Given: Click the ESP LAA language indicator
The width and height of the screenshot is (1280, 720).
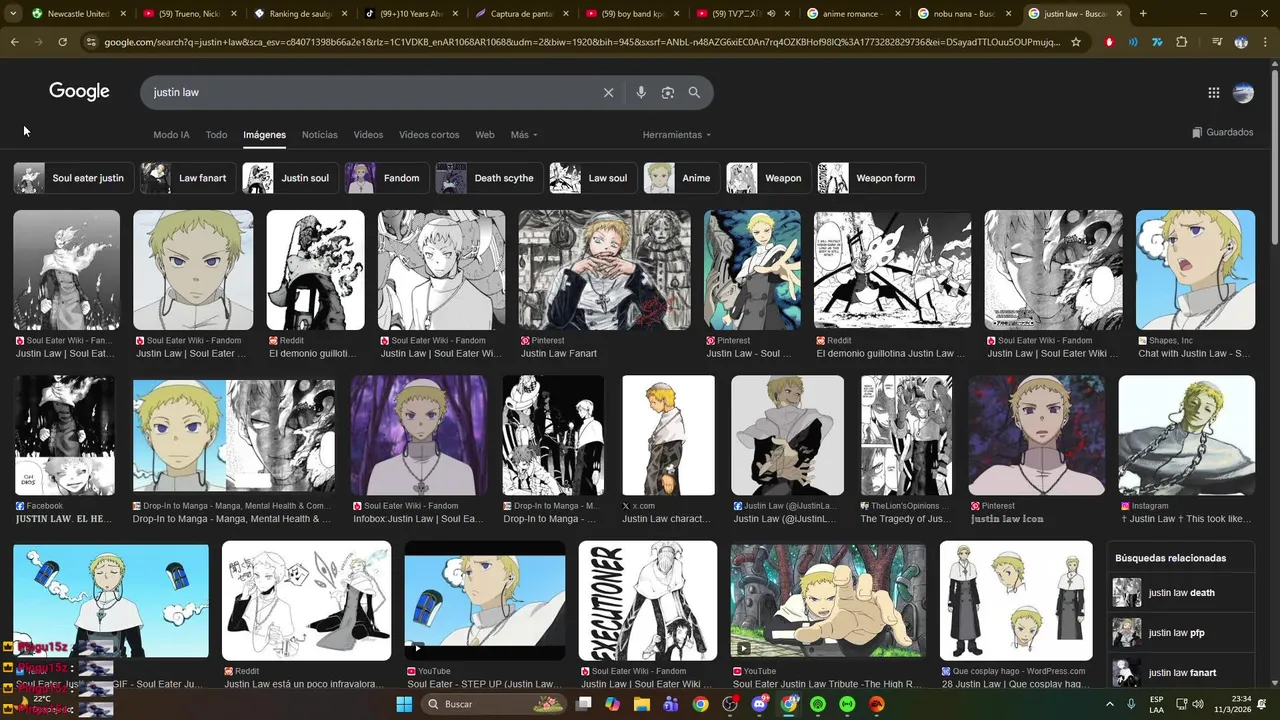Looking at the screenshot, I should coord(1157,704).
